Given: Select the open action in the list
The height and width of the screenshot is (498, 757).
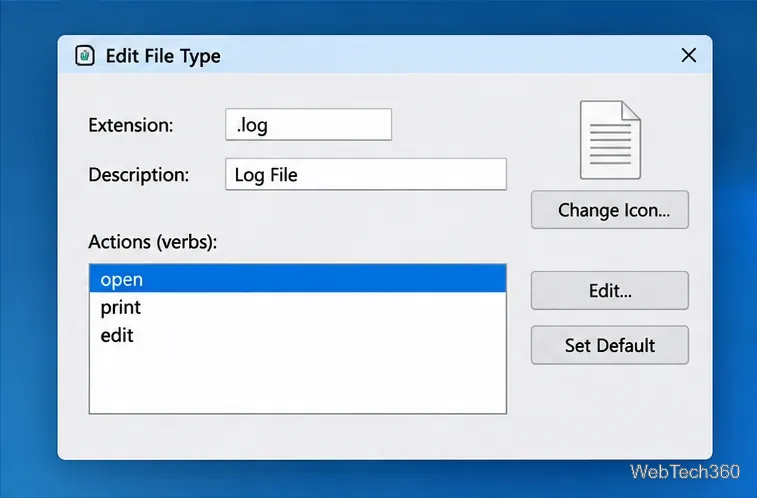Looking at the screenshot, I should [297, 279].
